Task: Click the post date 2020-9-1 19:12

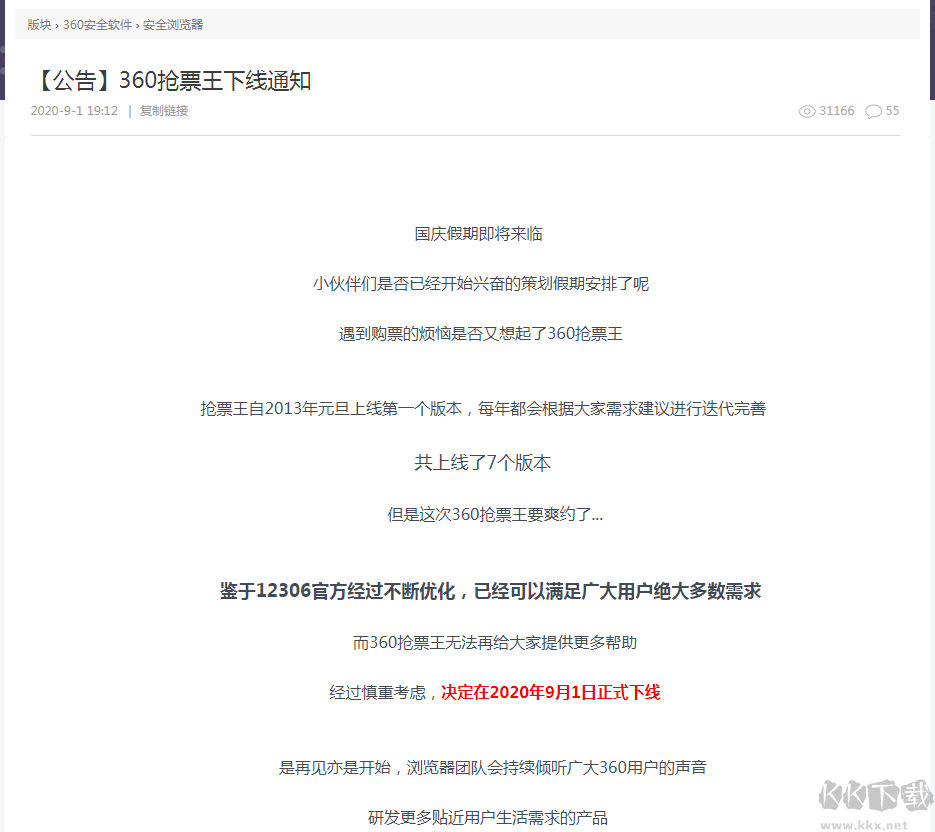Action: tap(75, 111)
